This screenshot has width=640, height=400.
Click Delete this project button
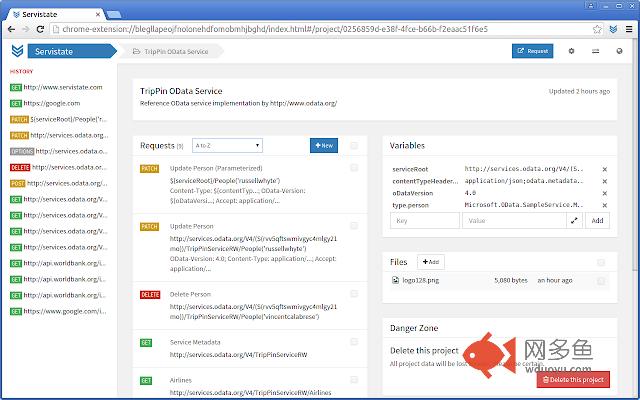[573, 380]
